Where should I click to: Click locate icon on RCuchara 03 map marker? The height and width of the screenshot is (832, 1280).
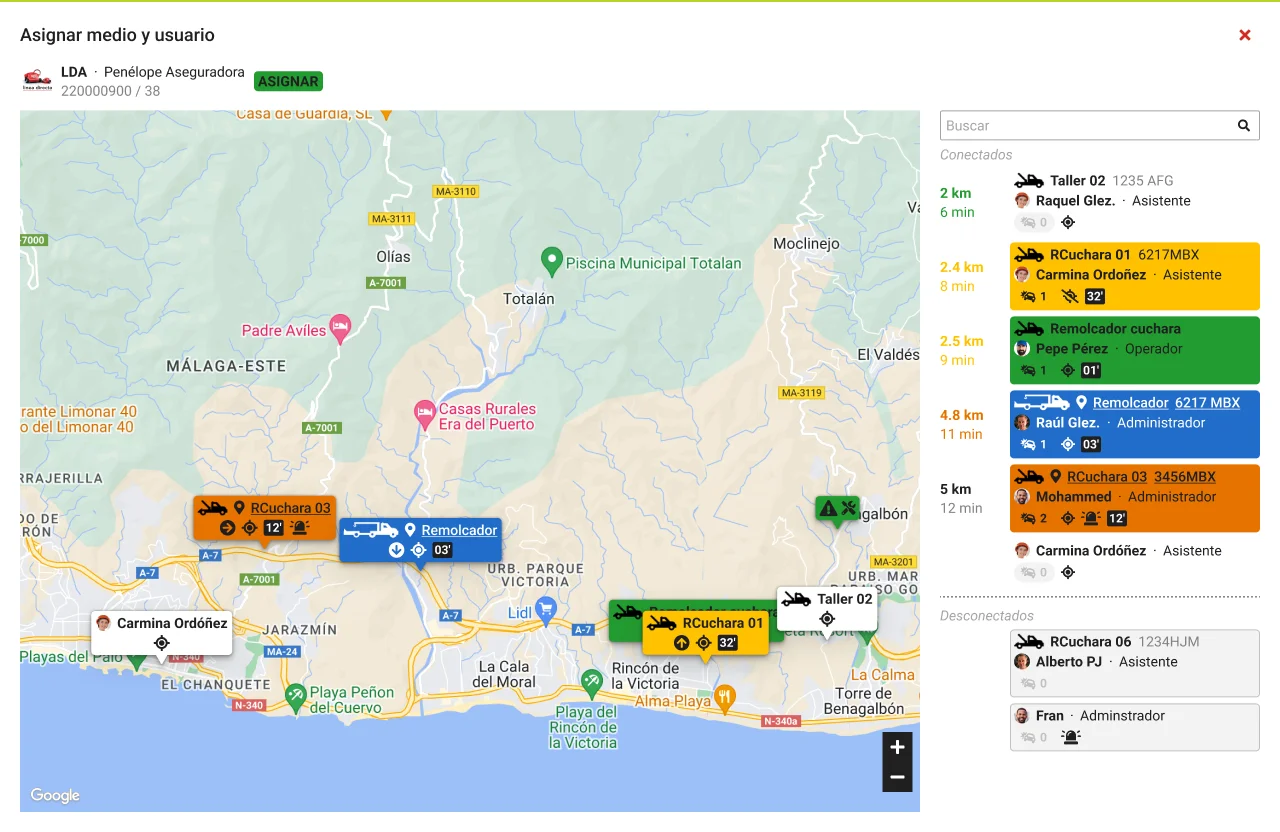point(250,528)
